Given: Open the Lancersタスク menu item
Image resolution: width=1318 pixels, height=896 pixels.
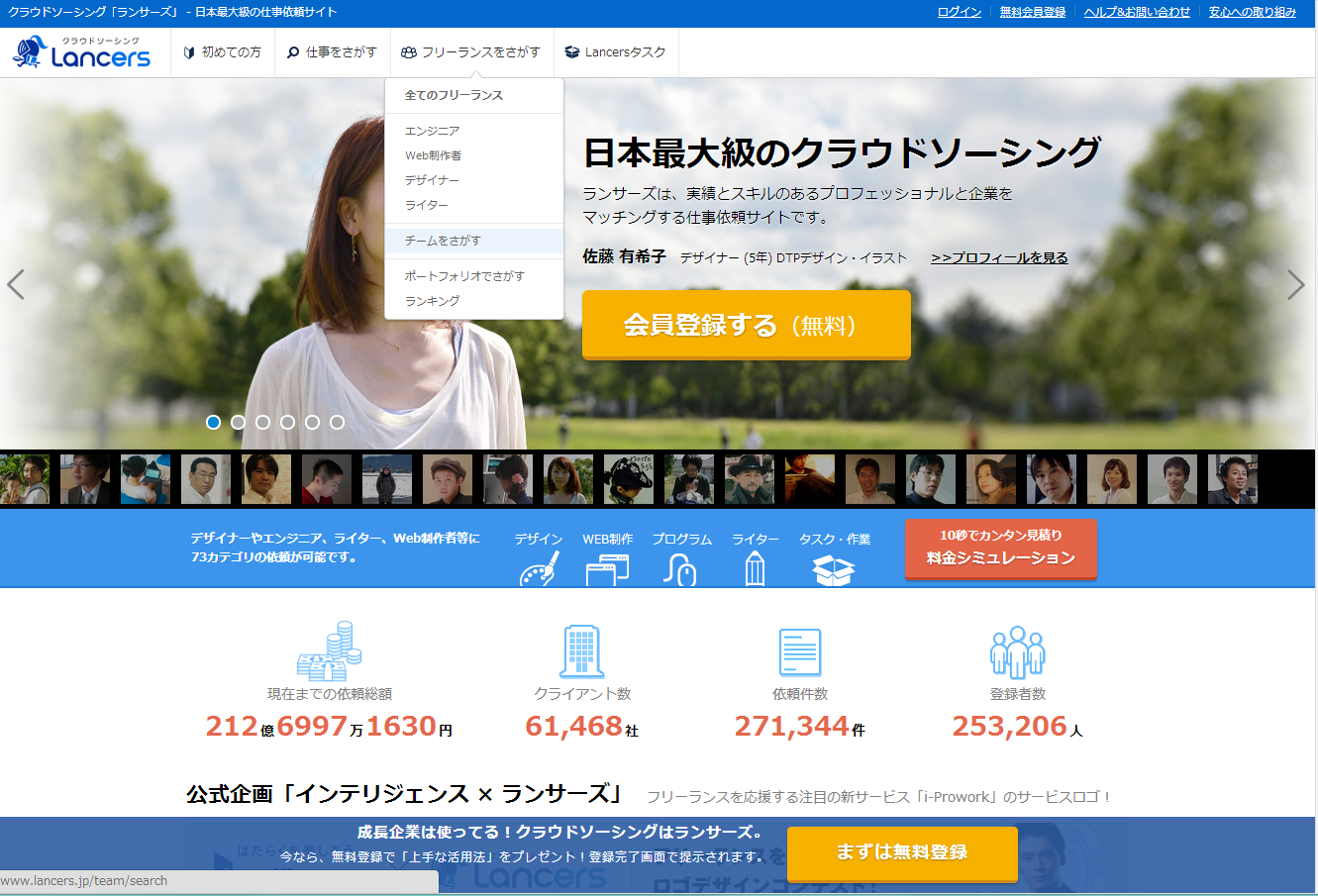Looking at the screenshot, I should (x=615, y=52).
